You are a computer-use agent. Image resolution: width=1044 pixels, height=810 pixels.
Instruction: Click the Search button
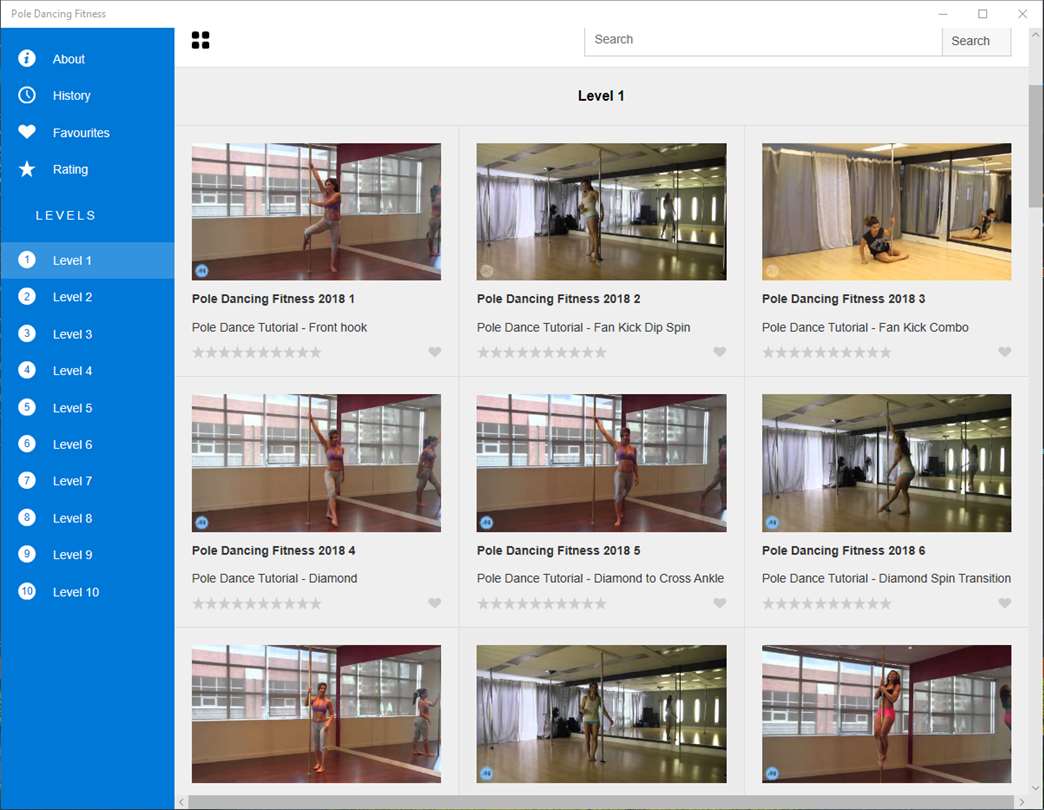976,41
